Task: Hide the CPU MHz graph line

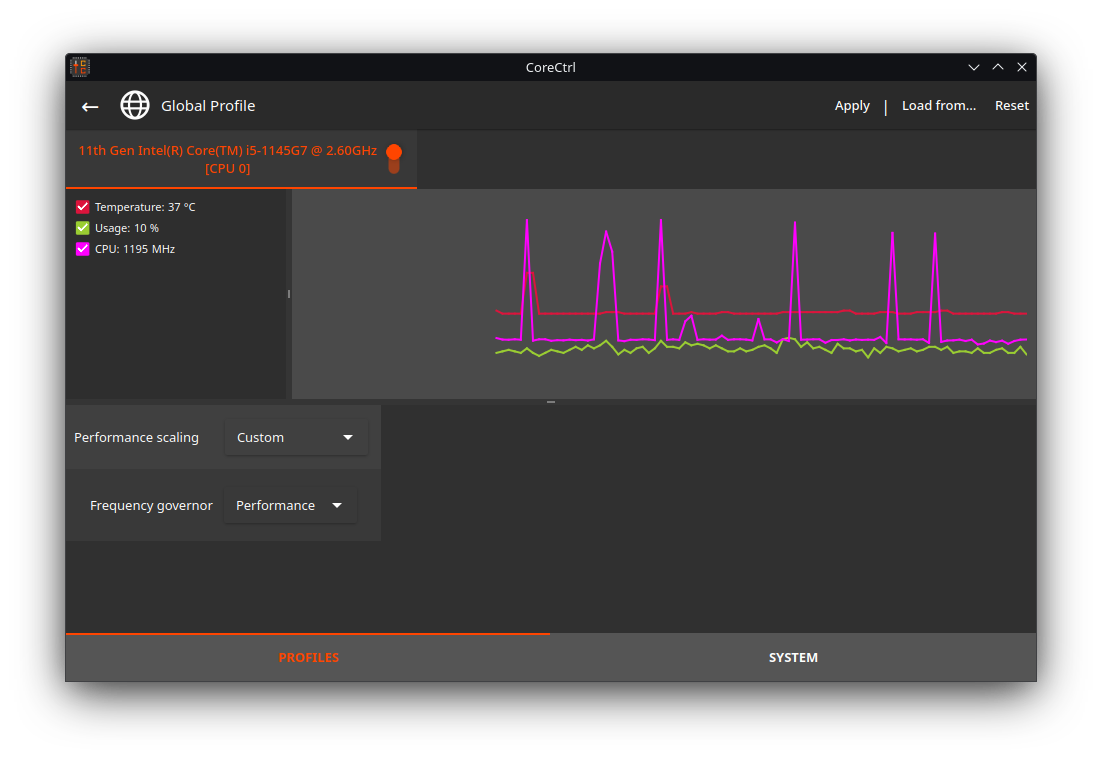Action: tap(83, 249)
